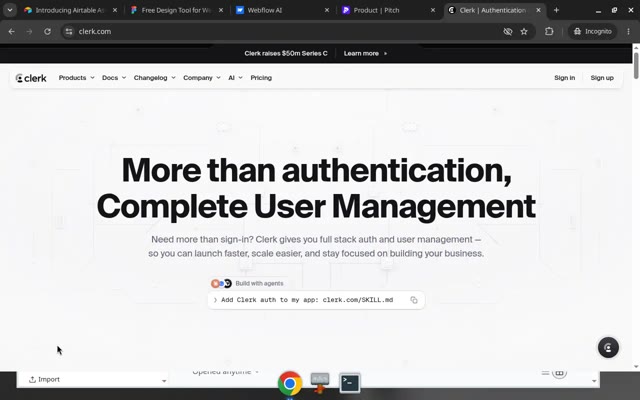
Task: Open Google Chrome from the taskbar
Action: [290, 384]
